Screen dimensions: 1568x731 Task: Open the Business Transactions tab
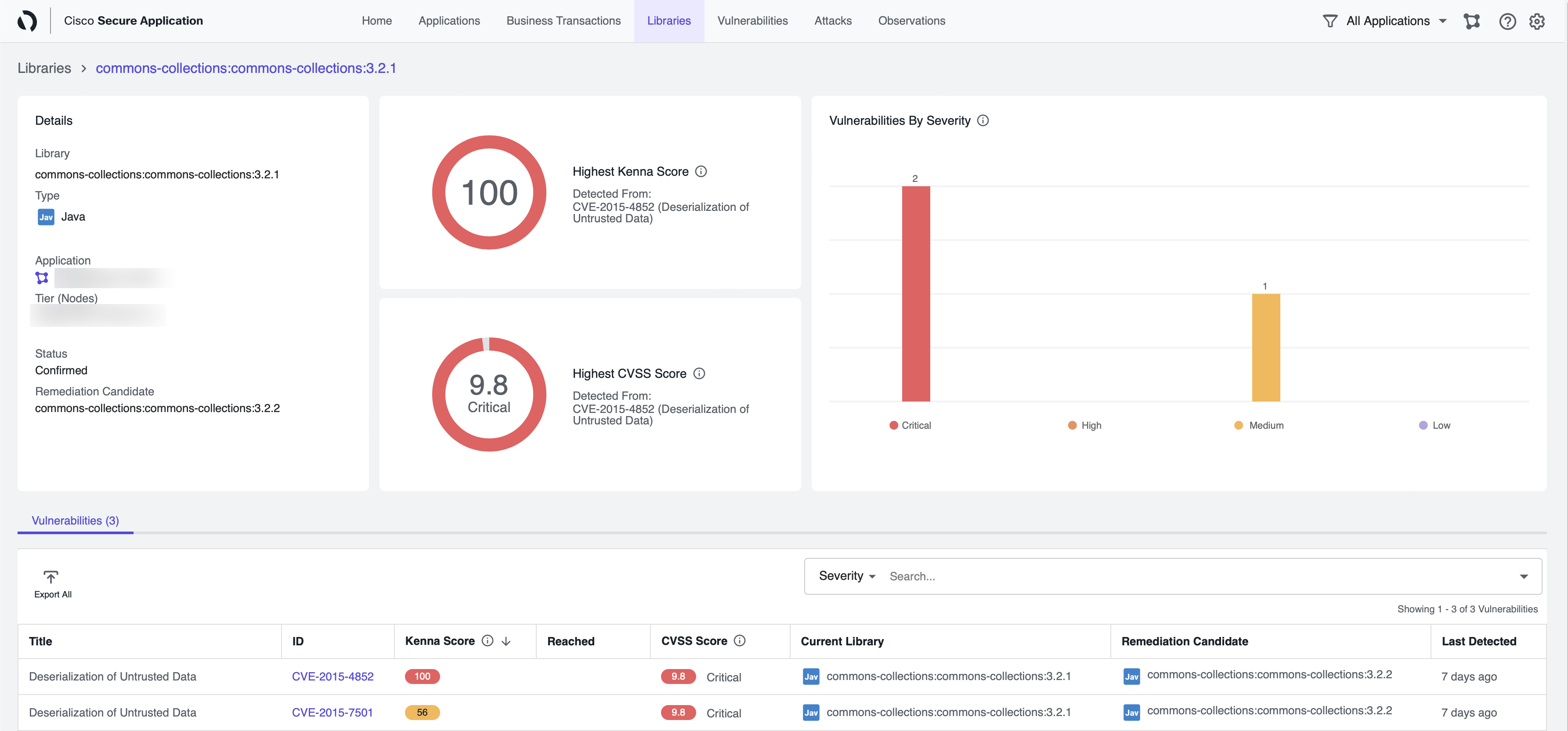[564, 21]
